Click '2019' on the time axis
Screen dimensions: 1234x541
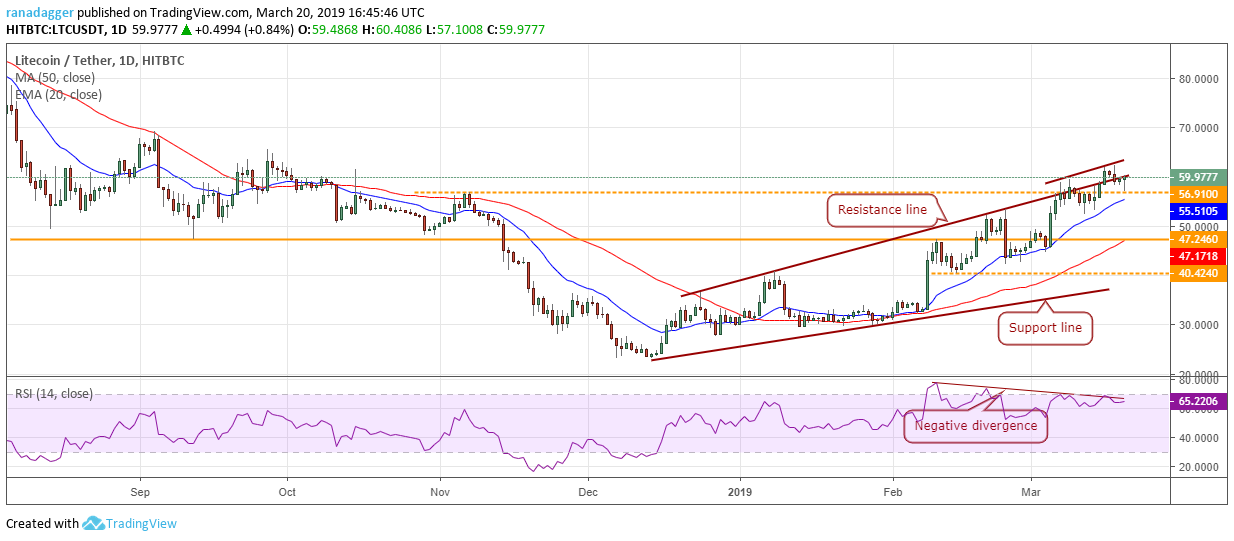[x=740, y=492]
